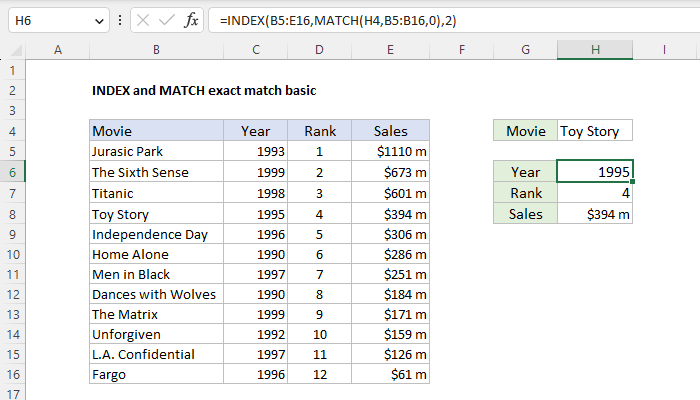Select lookup value 'Toy Story' in H4
The image size is (700, 400).
(595, 131)
